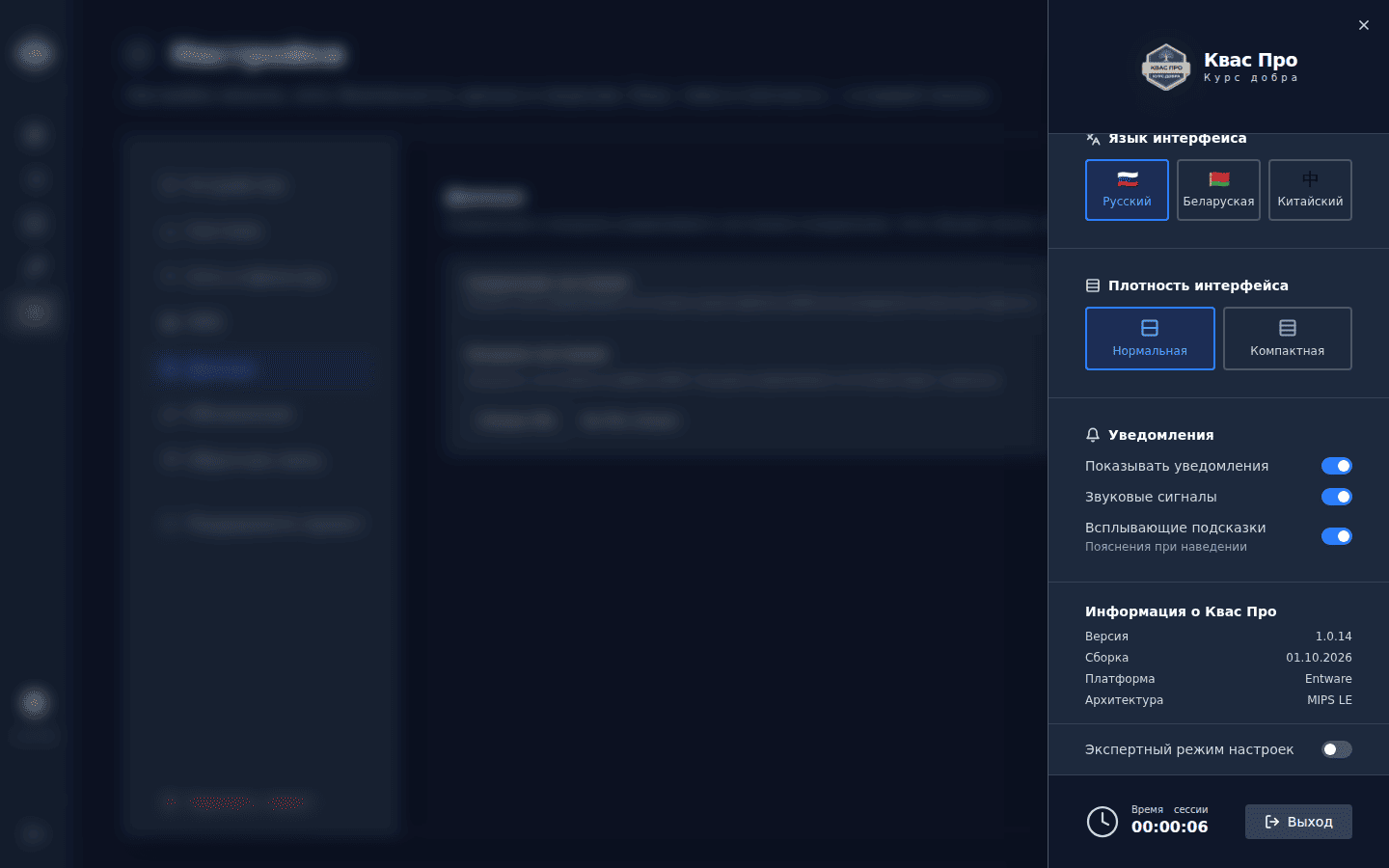The width and height of the screenshot is (1389, 868).
Task: Click session timer 00:00:06
Action: 1170,827
